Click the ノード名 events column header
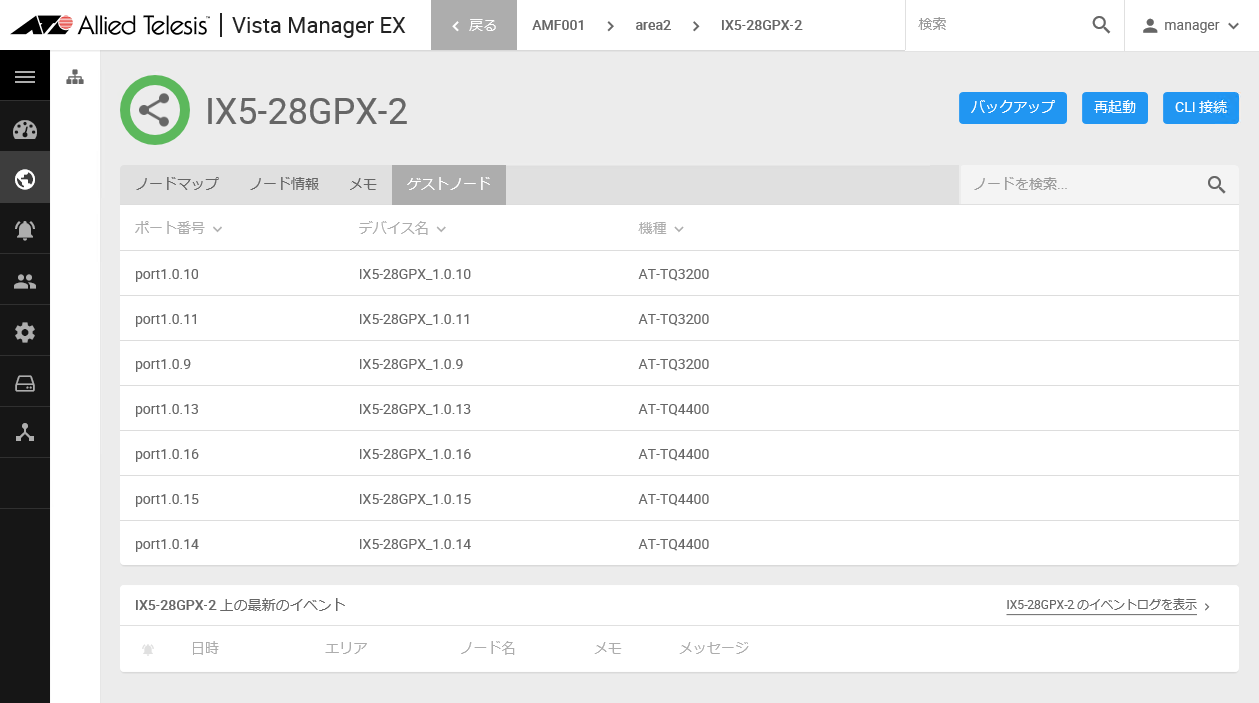Image resolution: width=1259 pixels, height=703 pixels. coord(487,648)
